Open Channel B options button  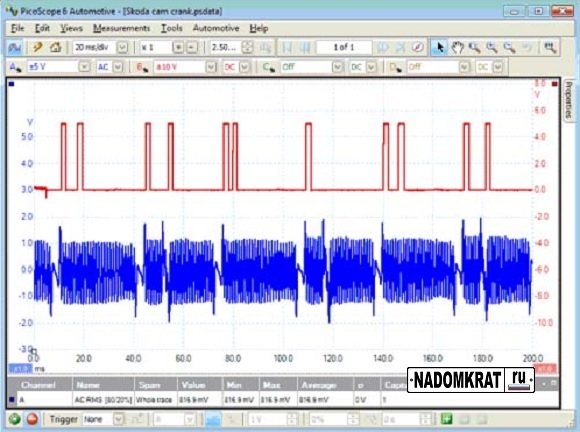(x=142, y=67)
